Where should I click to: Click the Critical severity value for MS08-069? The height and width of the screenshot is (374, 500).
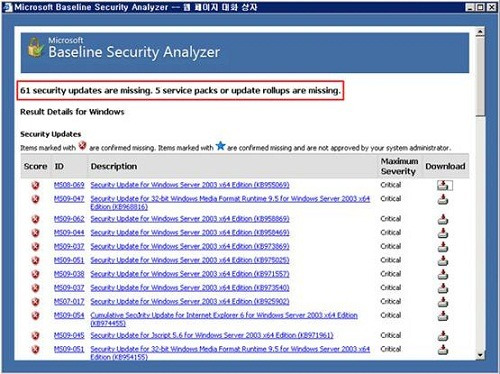click(x=391, y=185)
